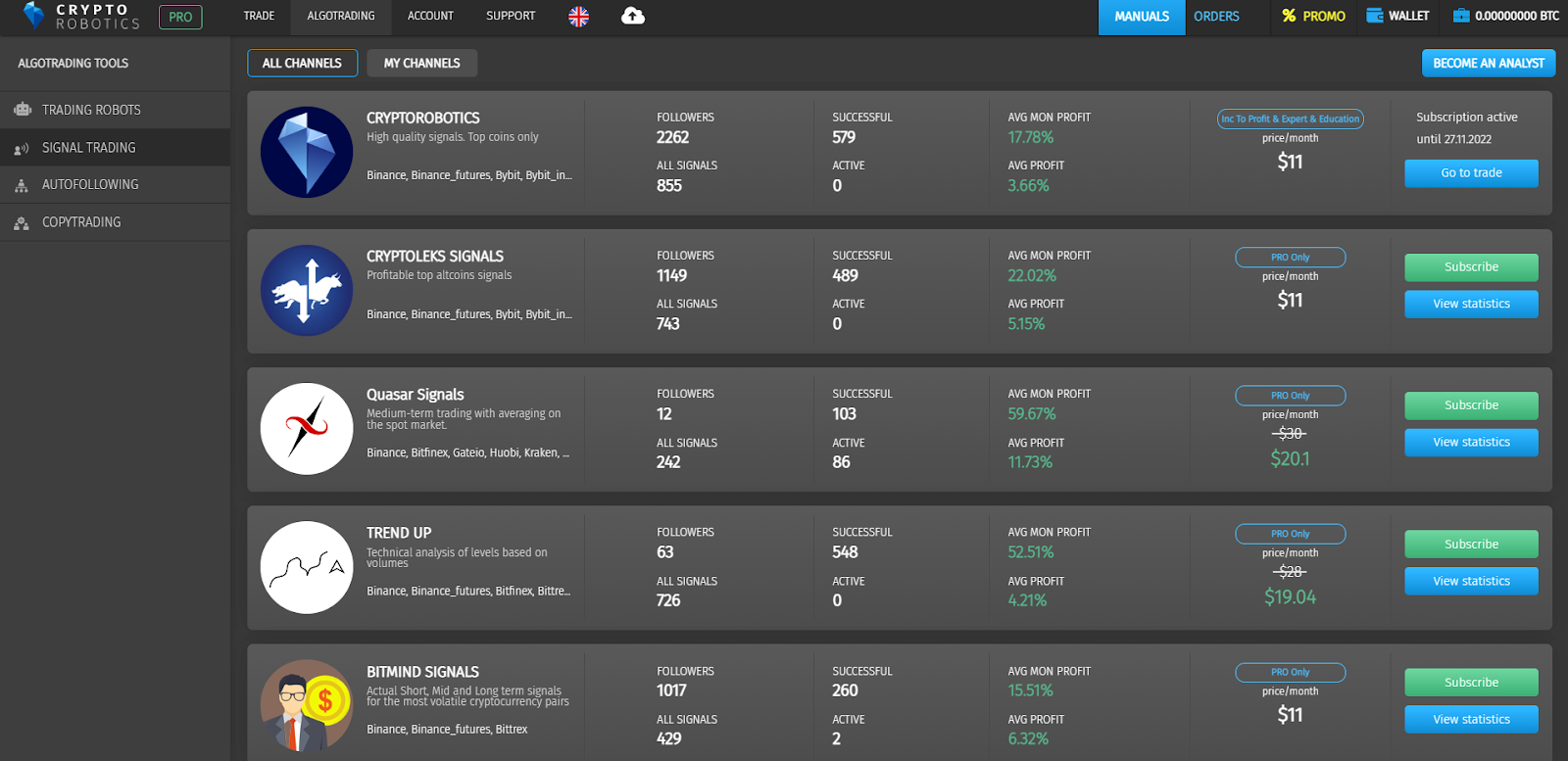Click the Subscription active until 27.11.2022 text
The image size is (1568, 761).
coord(1467,128)
